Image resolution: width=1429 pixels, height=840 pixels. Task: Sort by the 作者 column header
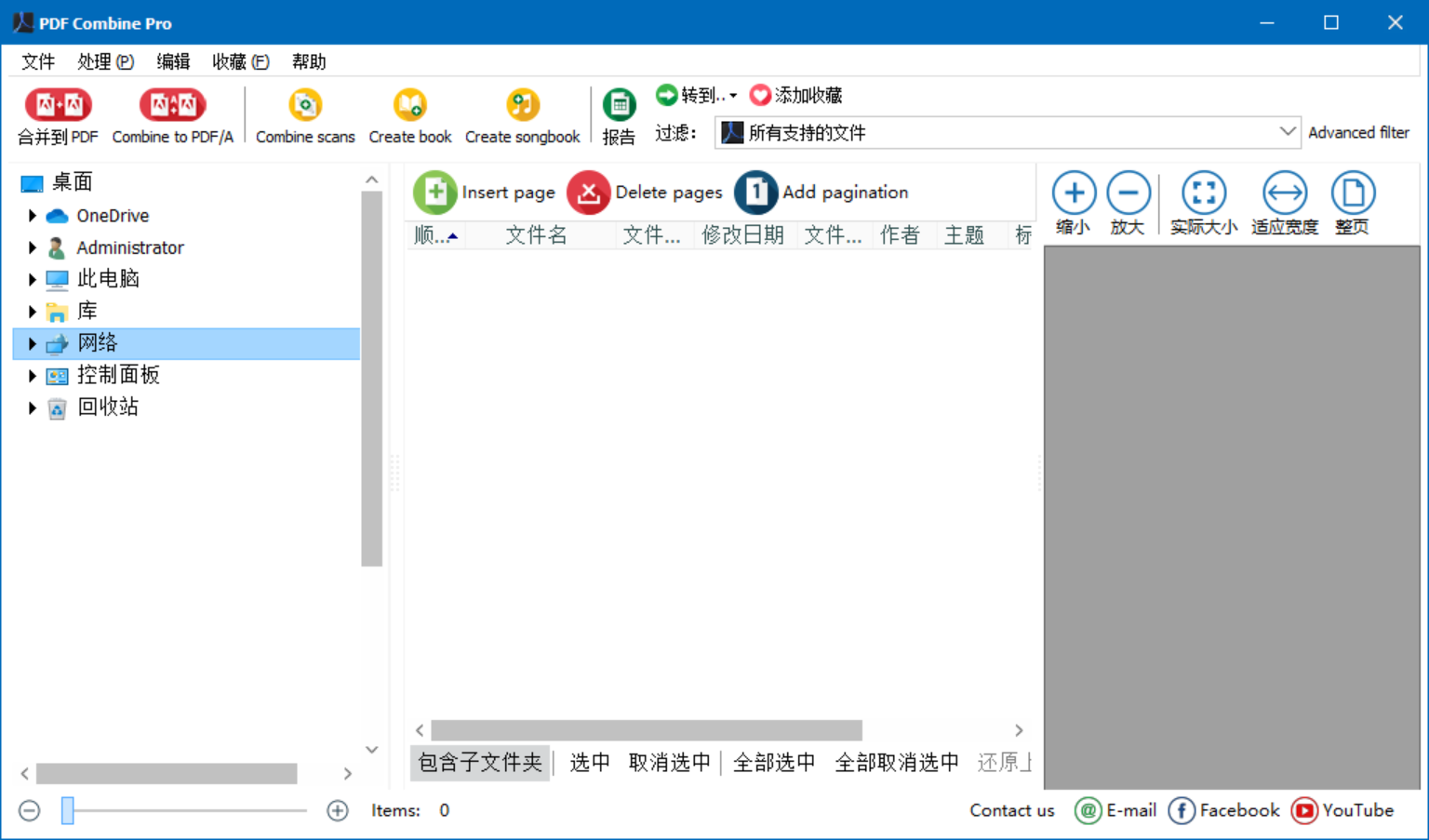[900, 235]
